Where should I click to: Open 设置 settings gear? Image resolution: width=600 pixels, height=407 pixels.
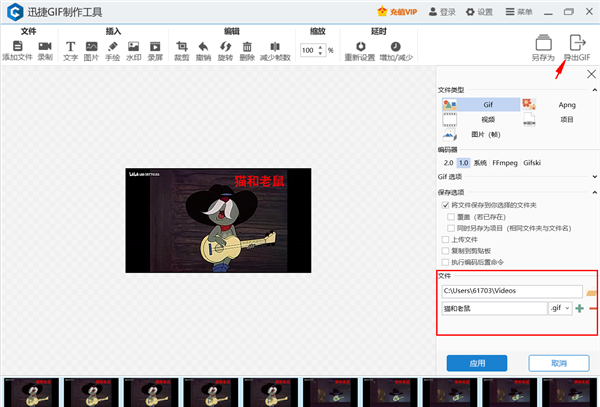[479, 12]
